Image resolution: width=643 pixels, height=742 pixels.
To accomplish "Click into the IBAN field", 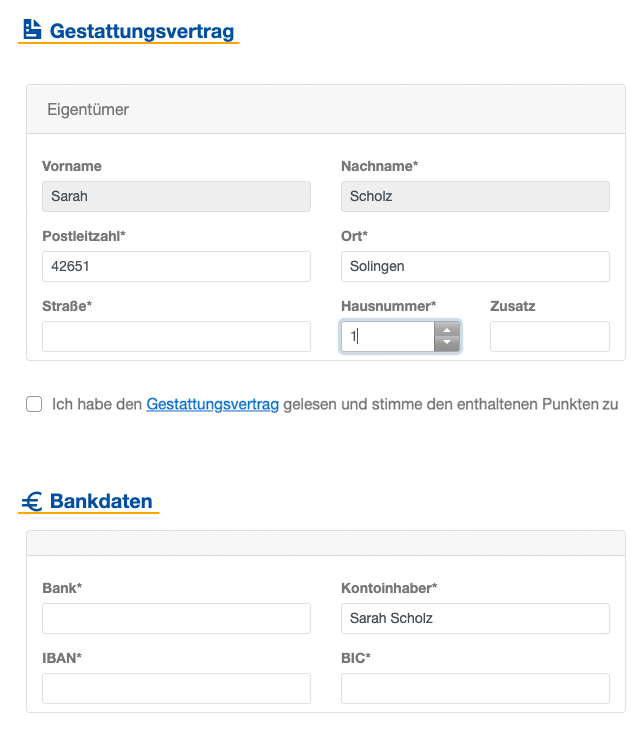I will pyautogui.click(x=176, y=689).
